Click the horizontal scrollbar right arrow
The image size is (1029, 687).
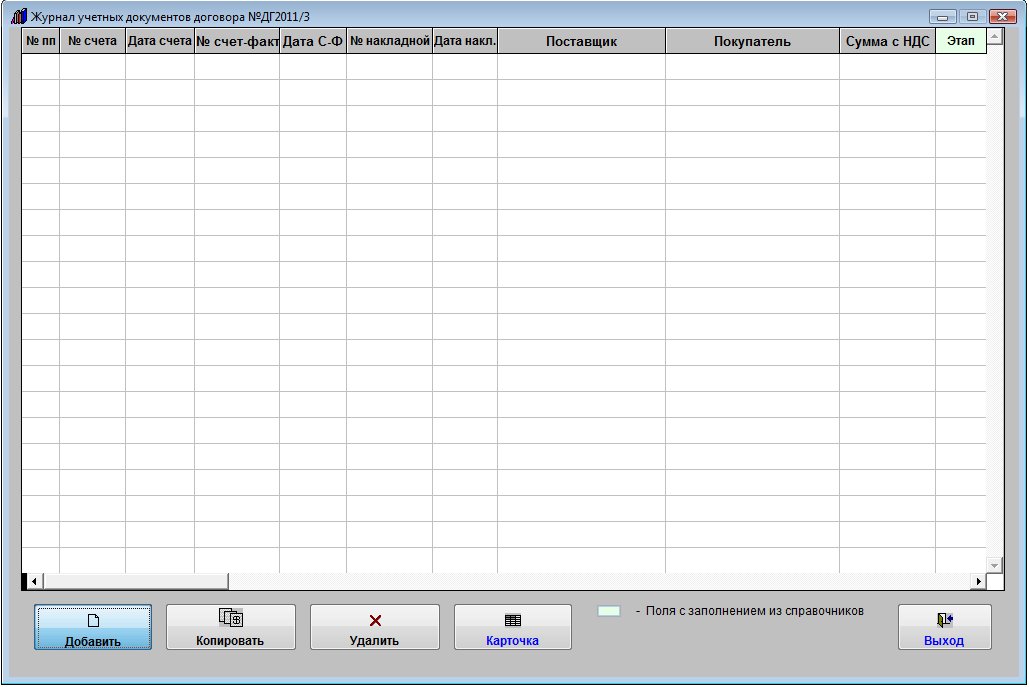(978, 581)
